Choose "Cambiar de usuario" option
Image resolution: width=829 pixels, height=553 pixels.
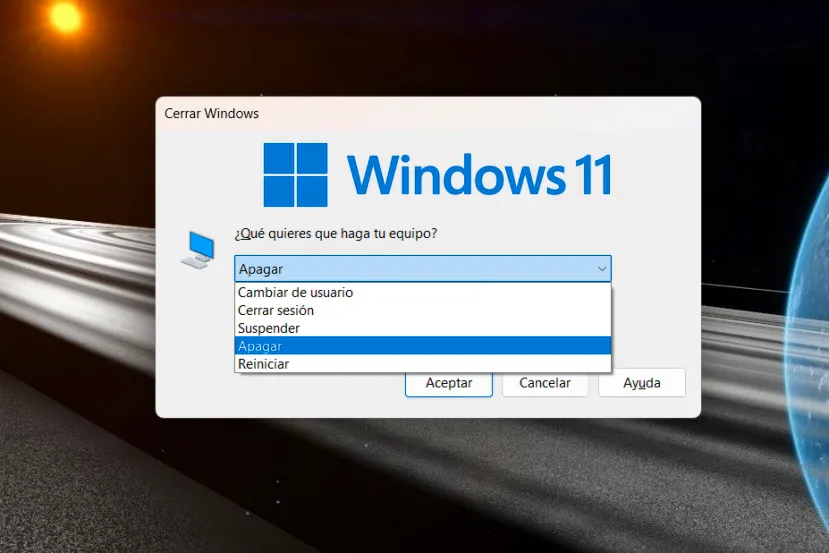tap(422, 292)
